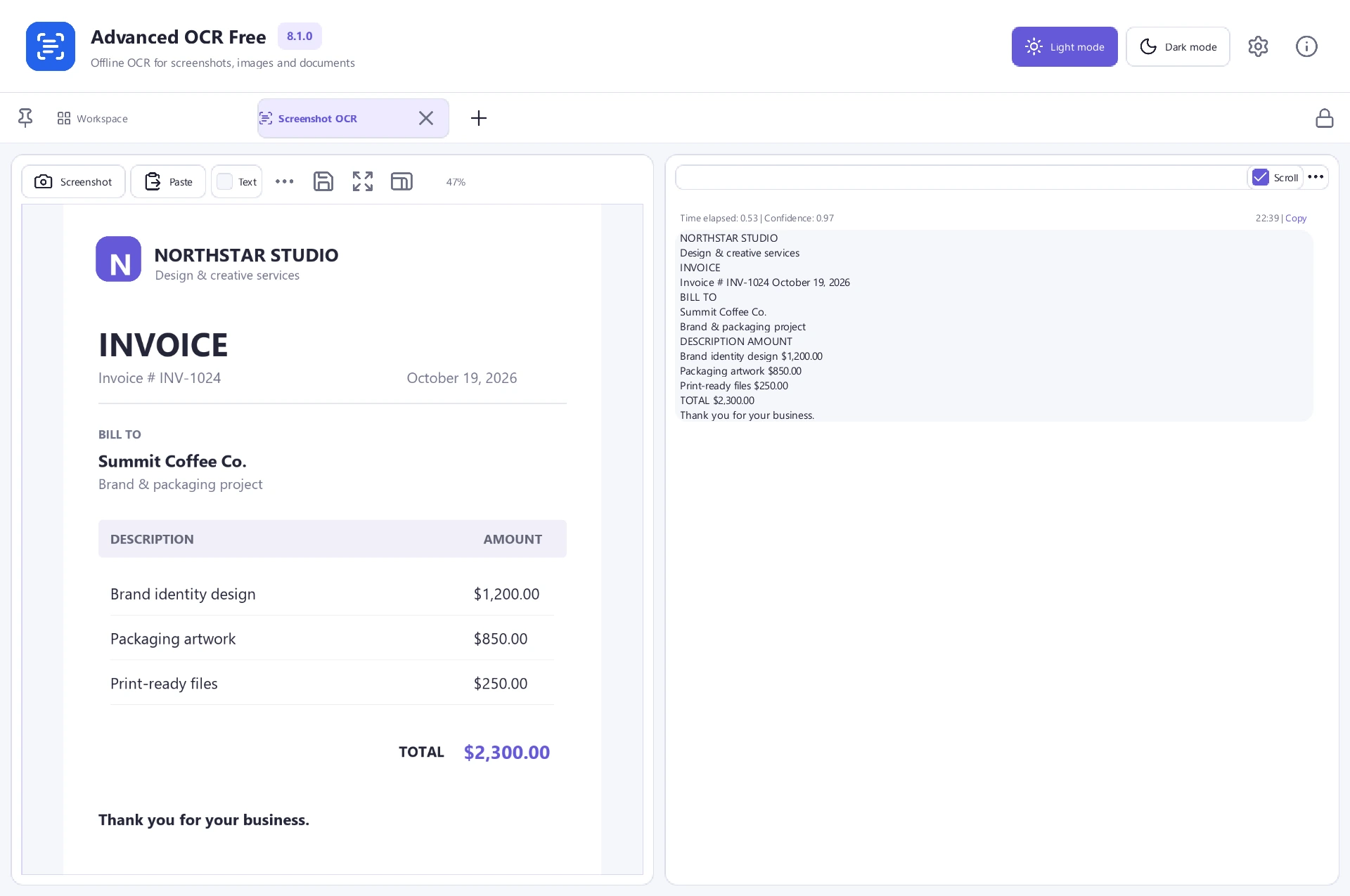Open the info circle icon

[1306, 46]
